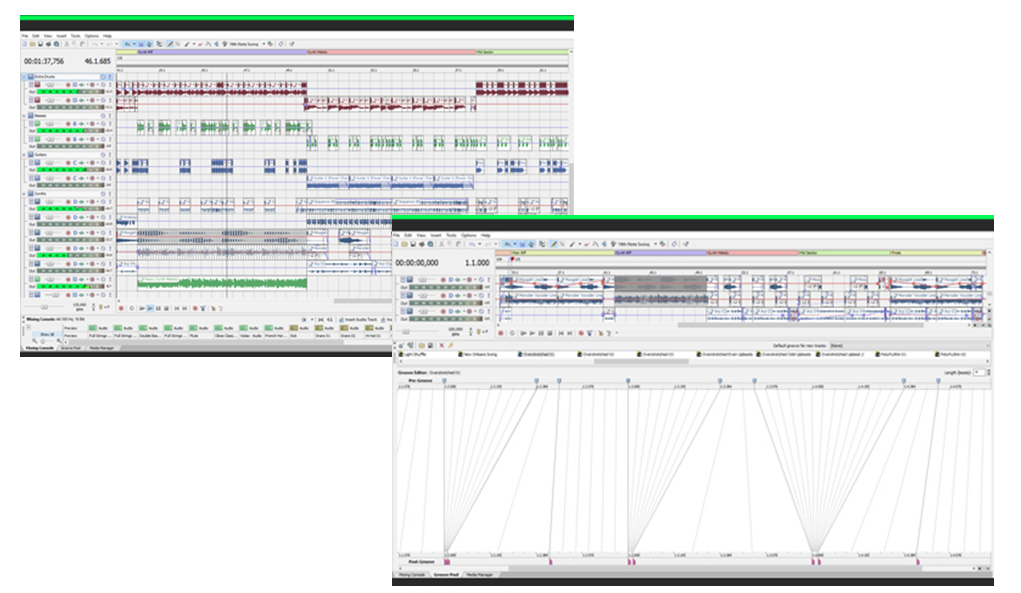Click the Open icon in the Groove Pool window
Image resolution: width=1021 pixels, height=593 pixels.
pyautogui.click(x=404, y=244)
